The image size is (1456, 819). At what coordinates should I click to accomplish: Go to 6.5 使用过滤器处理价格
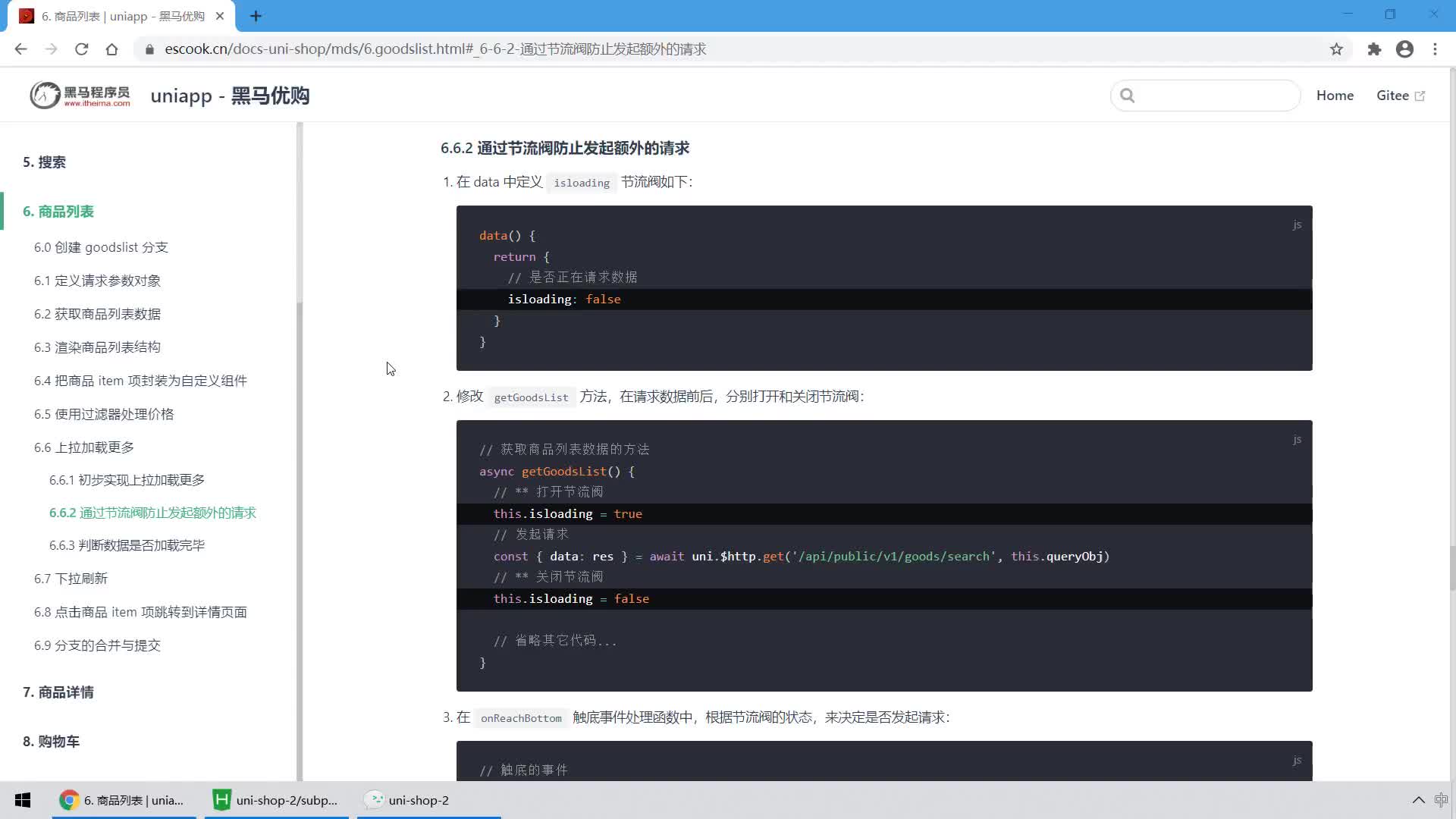tap(104, 414)
